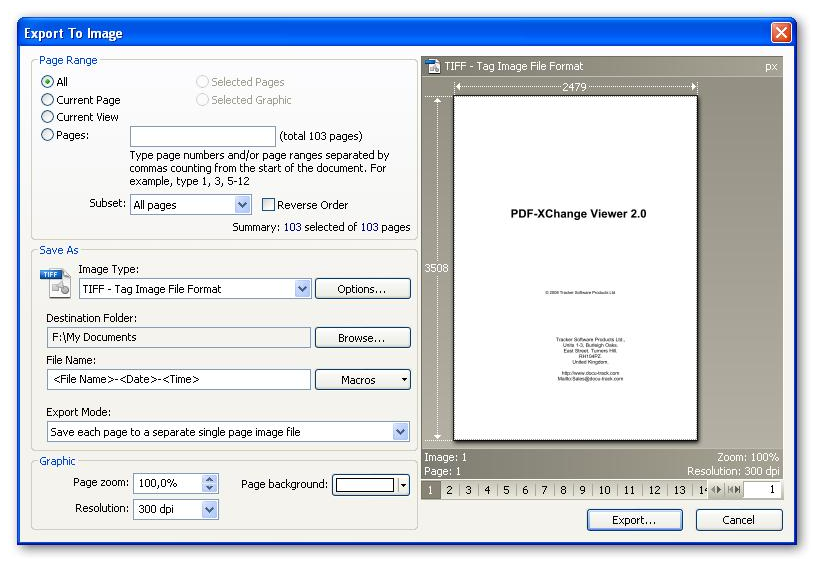This screenshot has width=819, height=567.
Task: Jump to the first preview page
Action: [x=730, y=490]
